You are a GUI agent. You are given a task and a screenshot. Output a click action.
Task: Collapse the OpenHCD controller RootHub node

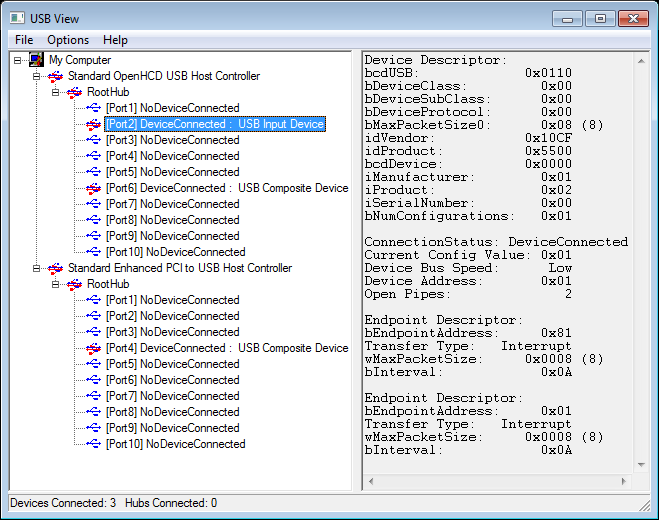55,92
